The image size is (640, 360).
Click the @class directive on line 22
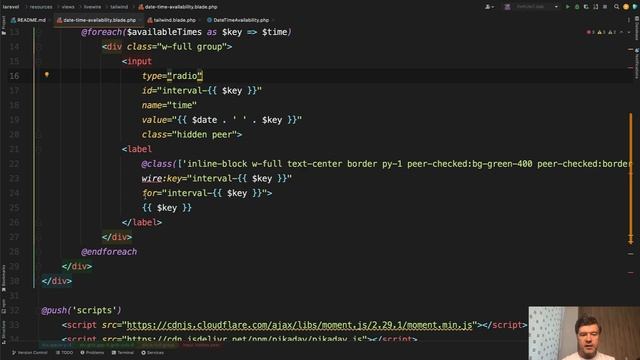click(x=157, y=164)
